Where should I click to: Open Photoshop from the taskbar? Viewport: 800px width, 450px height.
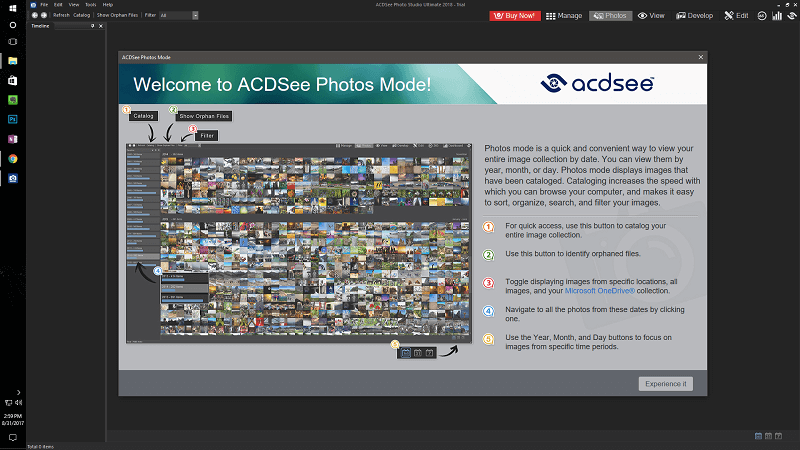[x=13, y=119]
